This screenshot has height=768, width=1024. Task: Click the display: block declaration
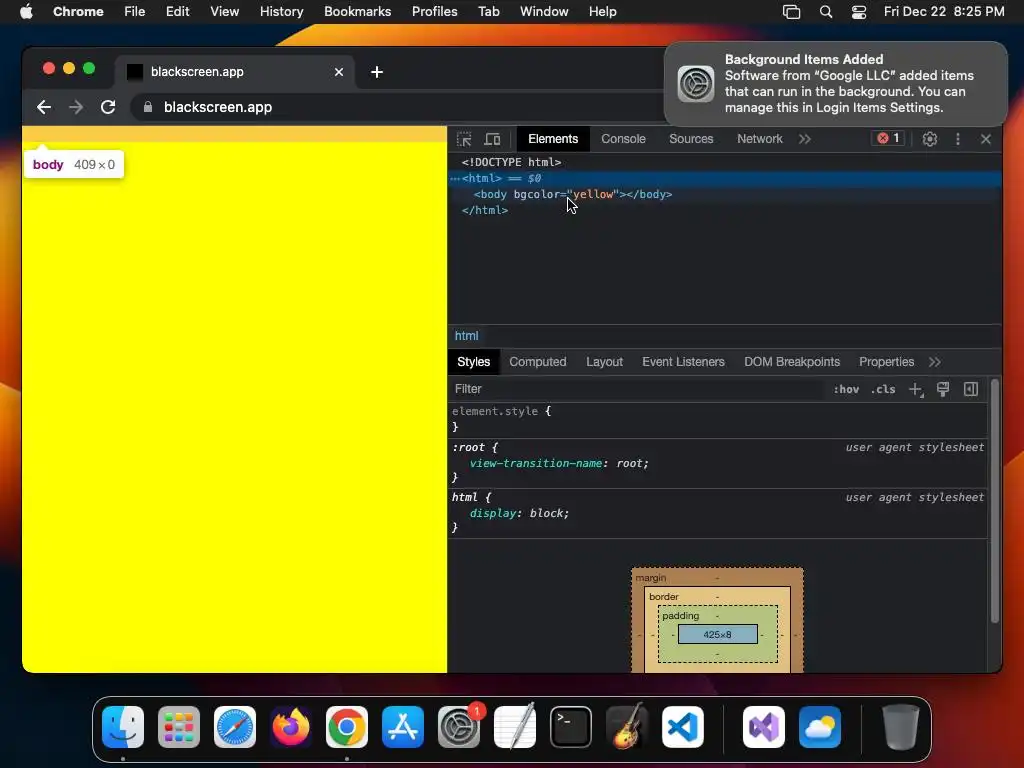[519, 513]
